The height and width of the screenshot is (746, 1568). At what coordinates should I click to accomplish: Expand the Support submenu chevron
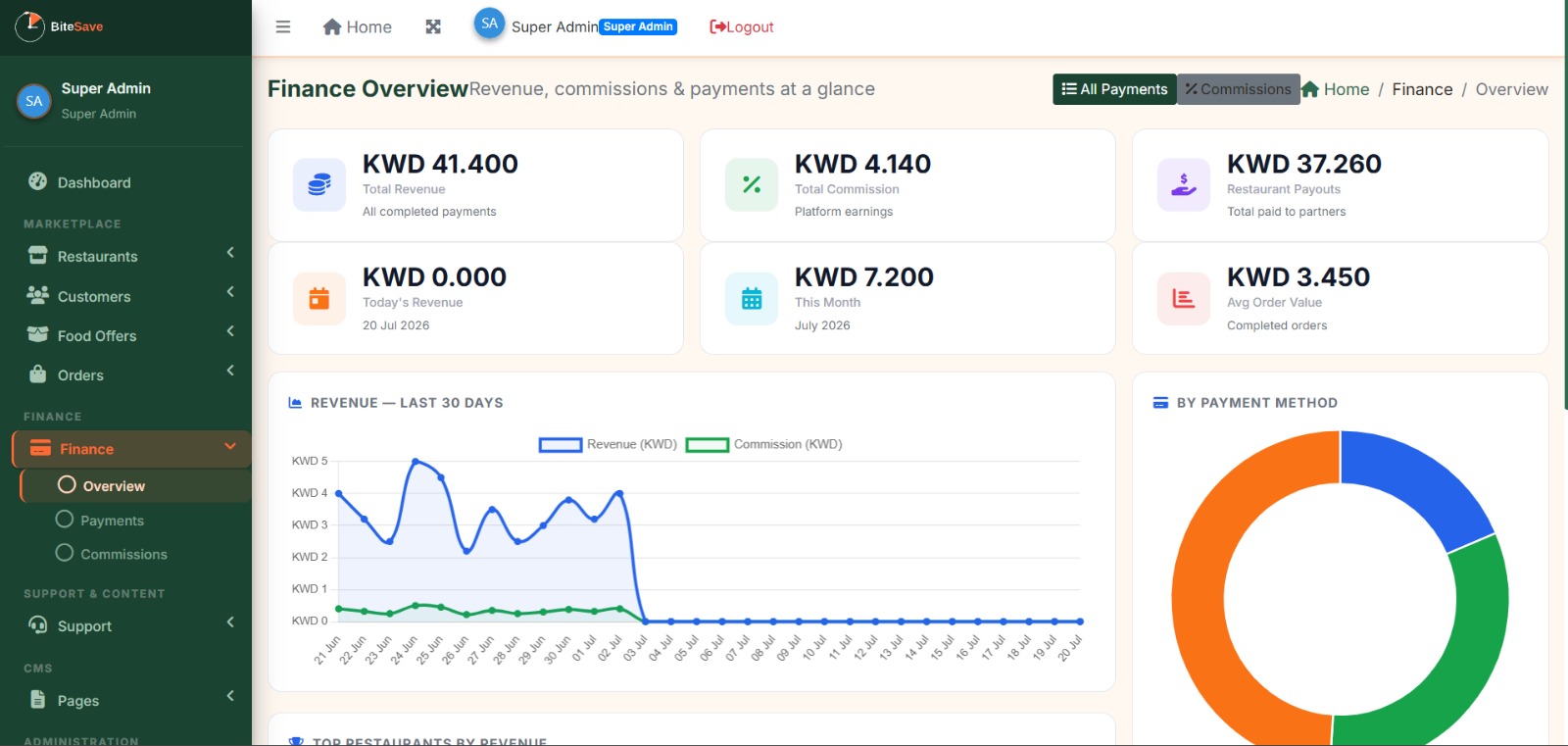pyautogui.click(x=230, y=622)
